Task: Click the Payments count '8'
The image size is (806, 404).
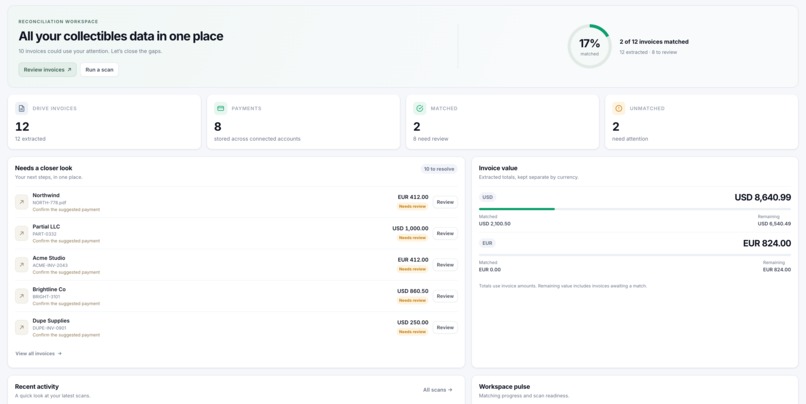Action: [217, 126]
